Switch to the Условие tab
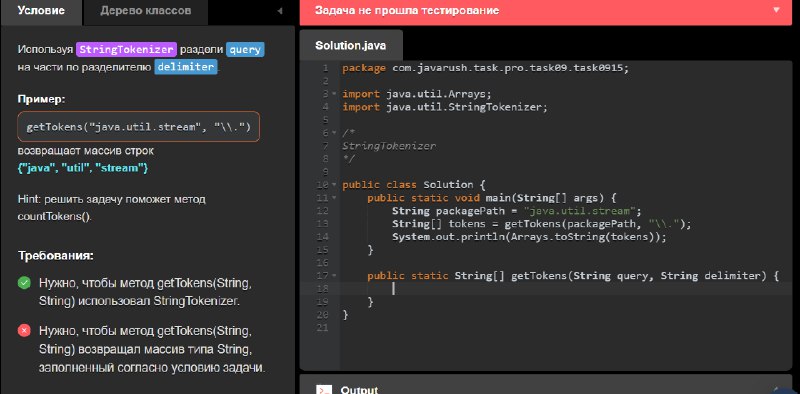800x394 pixels. (41, 11)
